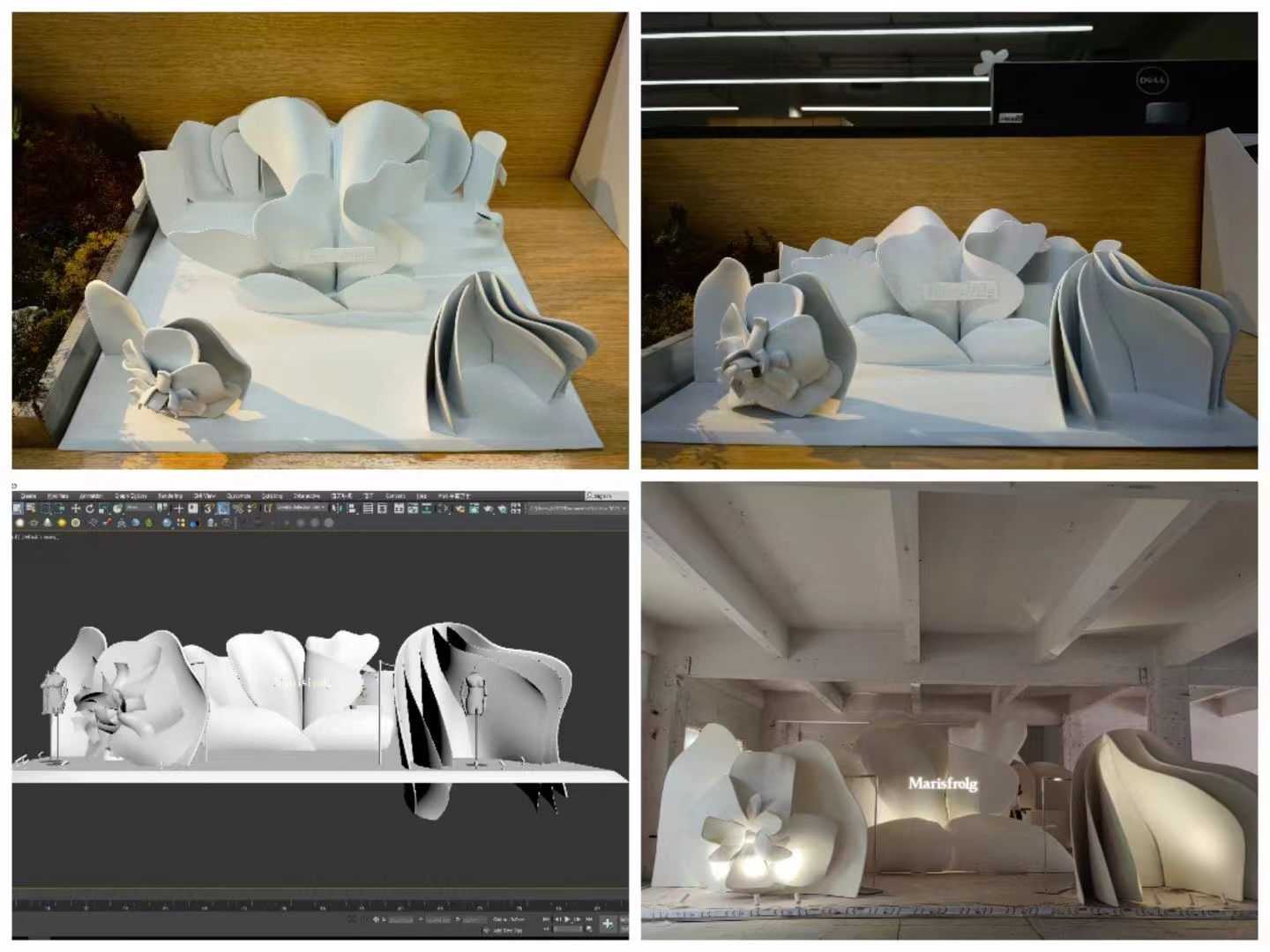Click the Mirror tool
This screenshot has height=952, width=1270.
pyautogui.click(x=336, y=509)
